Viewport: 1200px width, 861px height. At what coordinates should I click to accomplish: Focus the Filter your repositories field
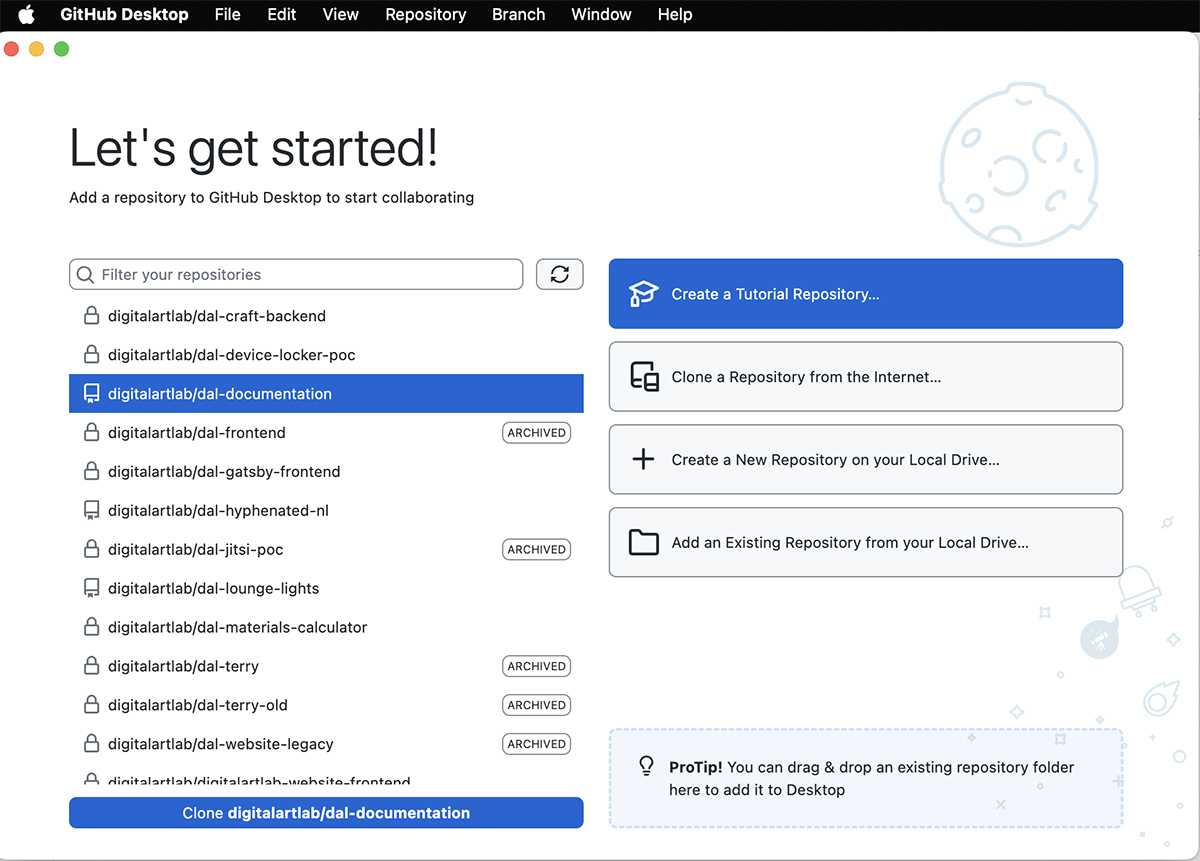tap(296, 274)
